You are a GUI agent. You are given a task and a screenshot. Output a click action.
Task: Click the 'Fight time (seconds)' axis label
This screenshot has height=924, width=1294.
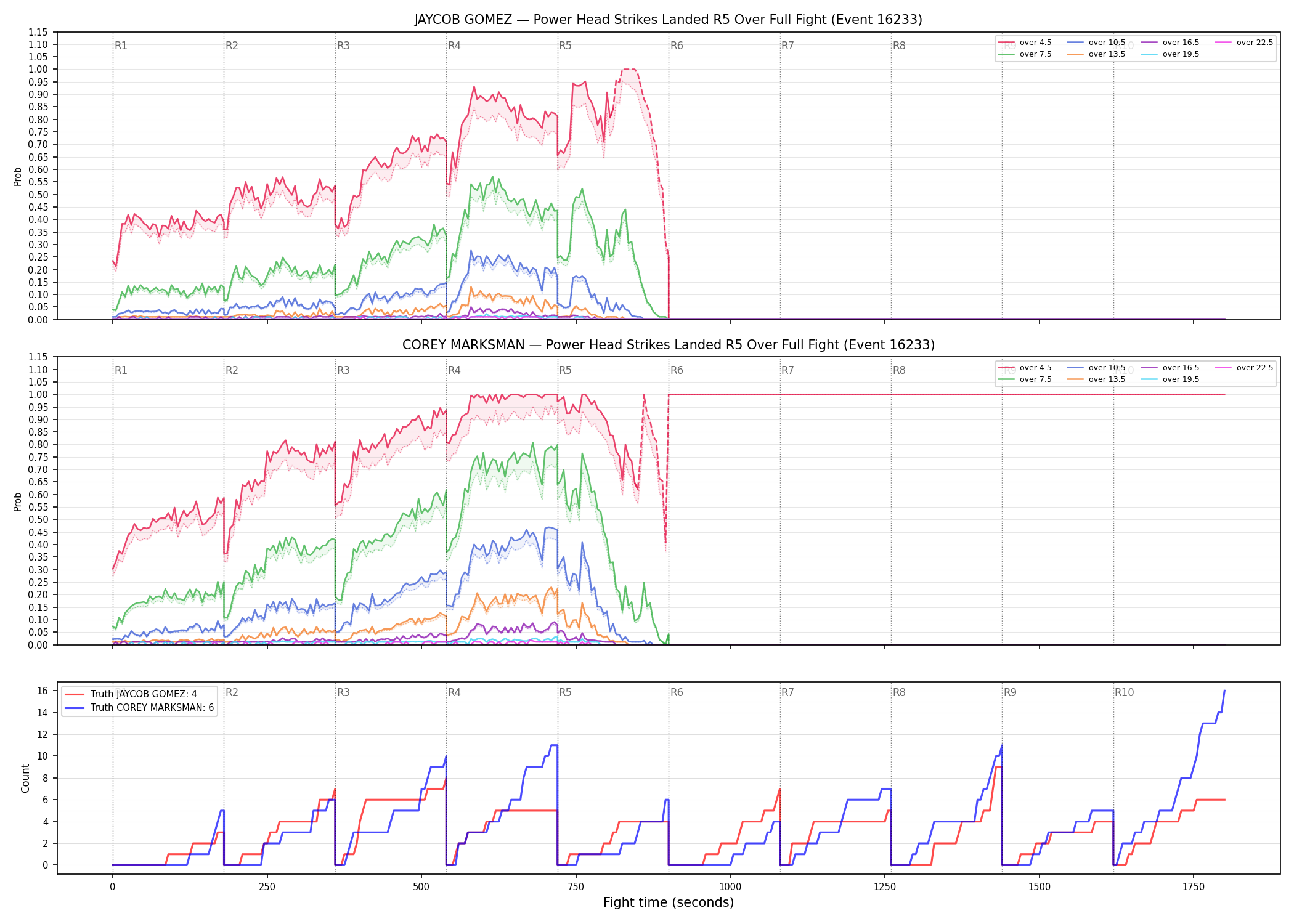669,902
